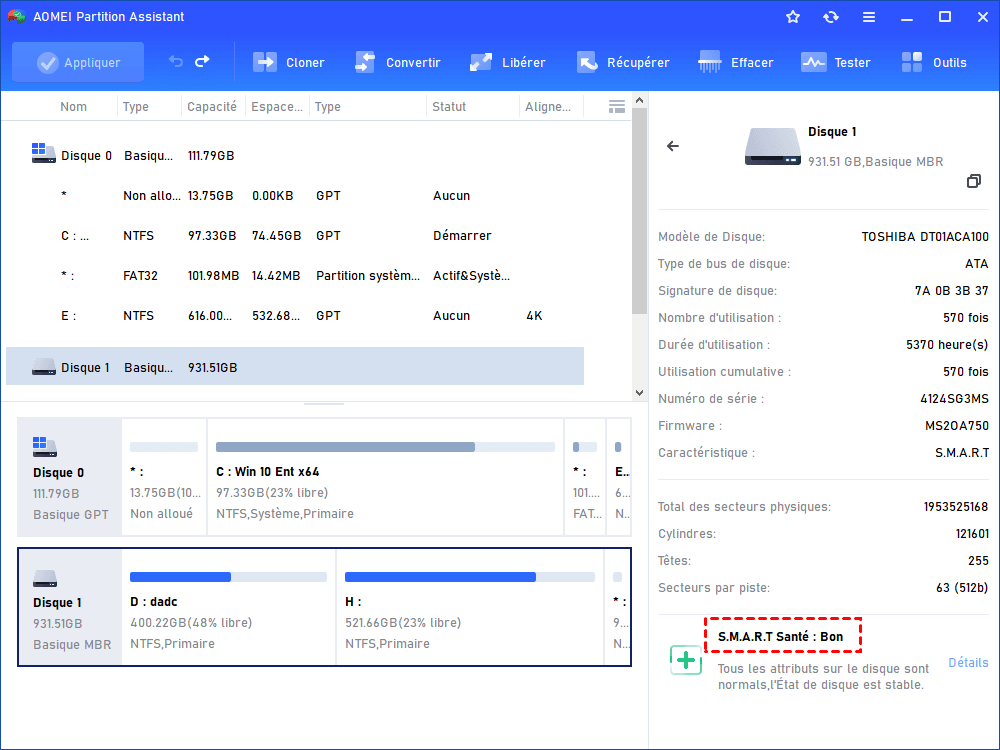Select the Disque 1 row in list
1000x750 pixels.
(x=294, y=367)
